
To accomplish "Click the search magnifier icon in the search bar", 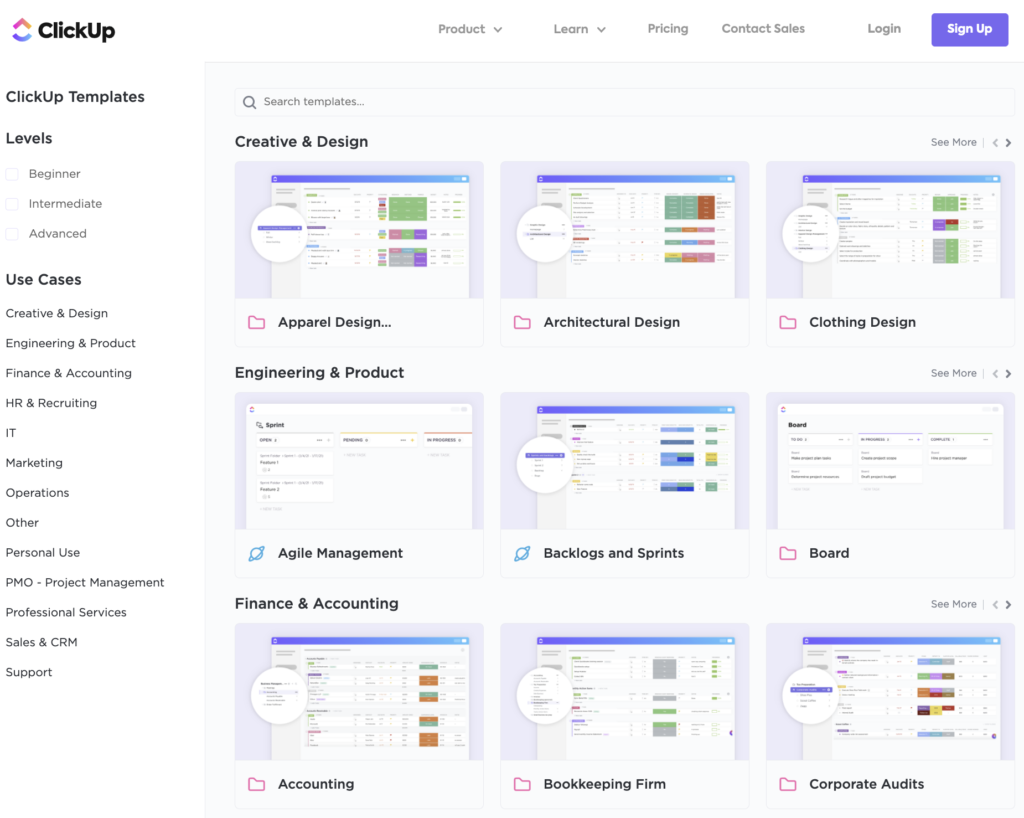I will point(249,102).
